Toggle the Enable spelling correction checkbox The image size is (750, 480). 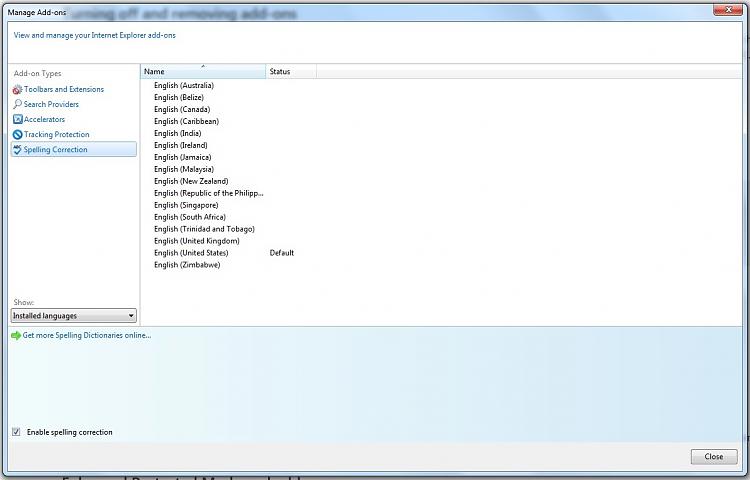[16, 432]
